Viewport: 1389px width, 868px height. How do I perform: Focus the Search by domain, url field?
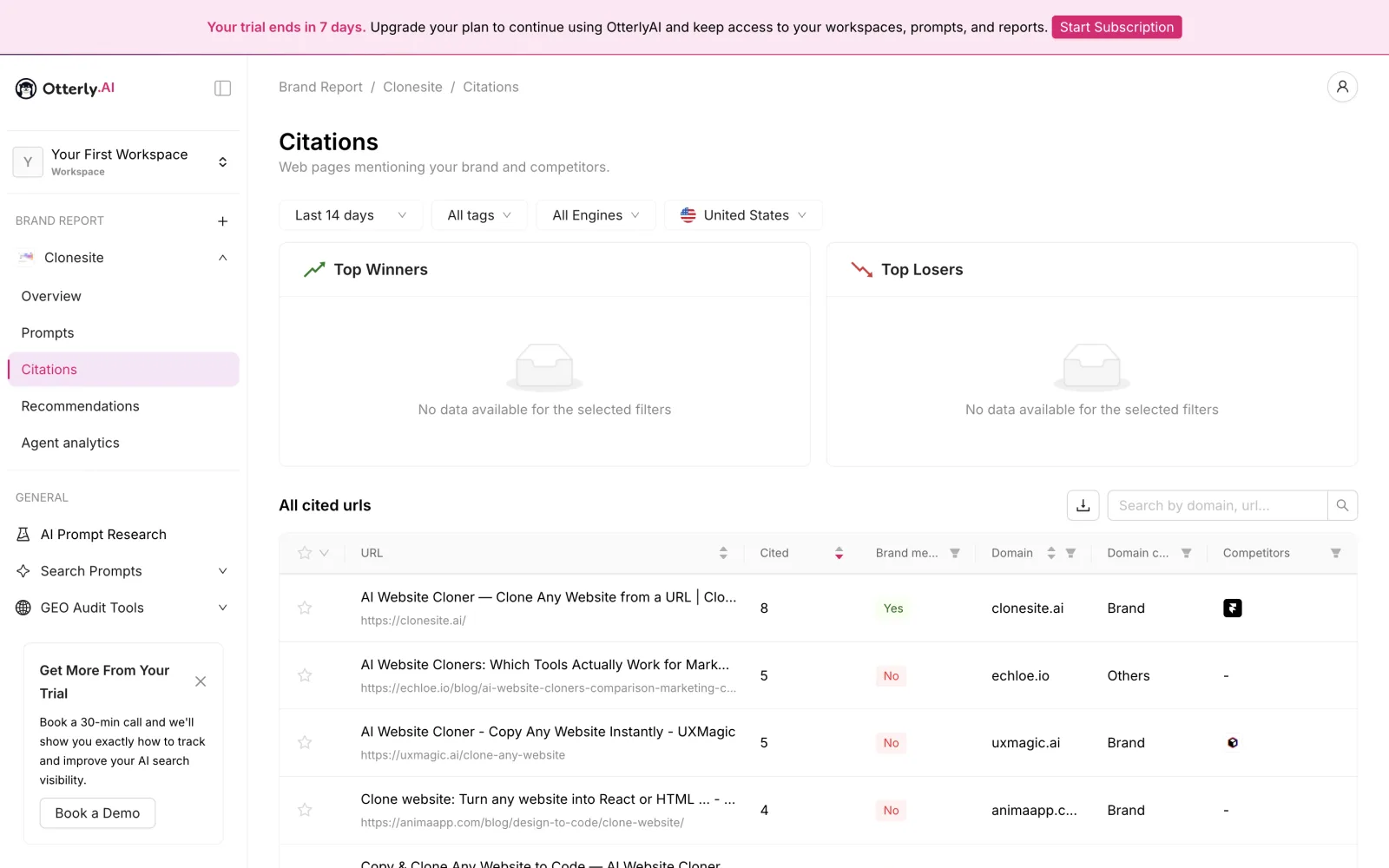click(1217, 505)
